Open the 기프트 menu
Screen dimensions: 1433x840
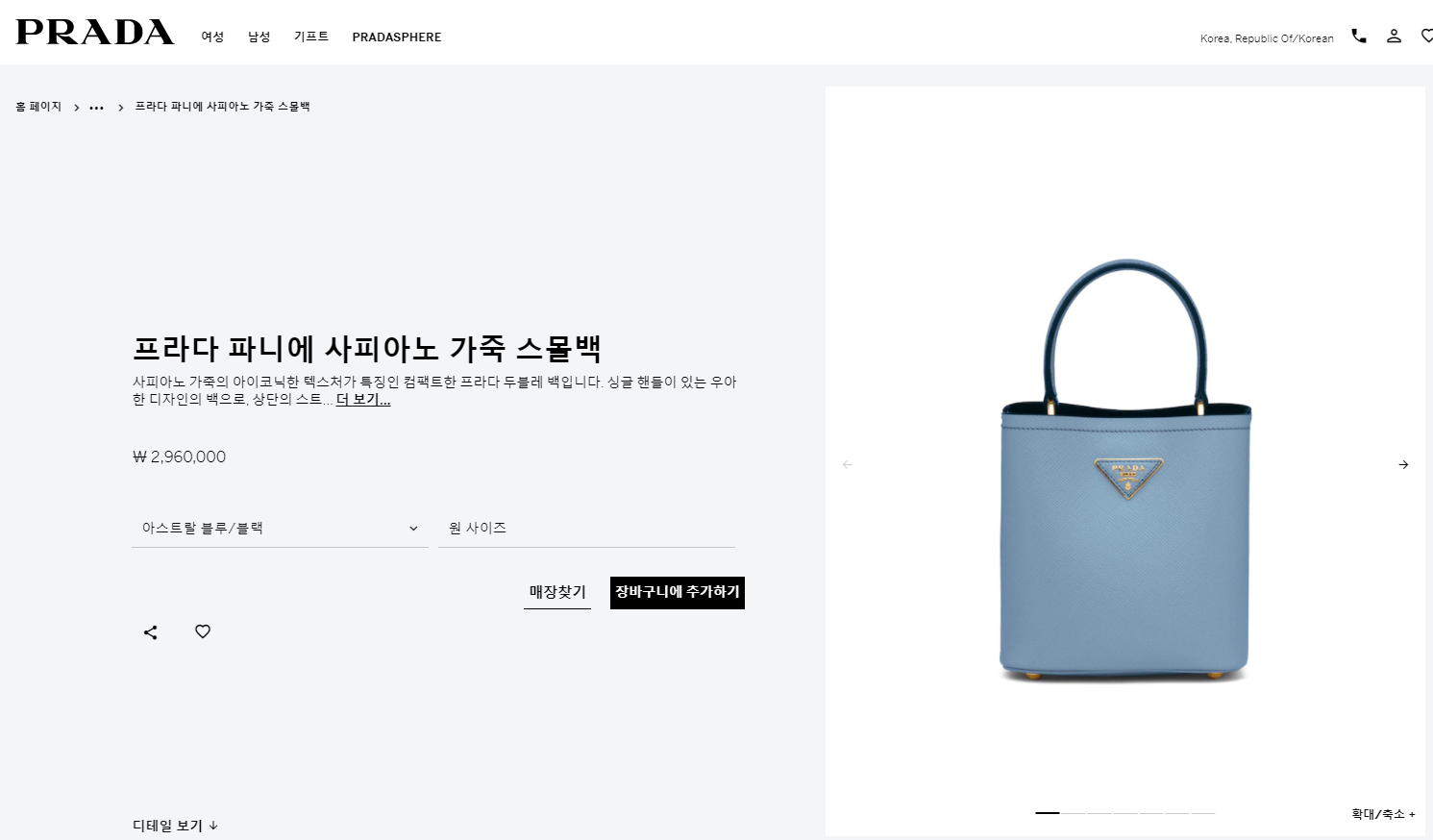click(x=311, y=37)
